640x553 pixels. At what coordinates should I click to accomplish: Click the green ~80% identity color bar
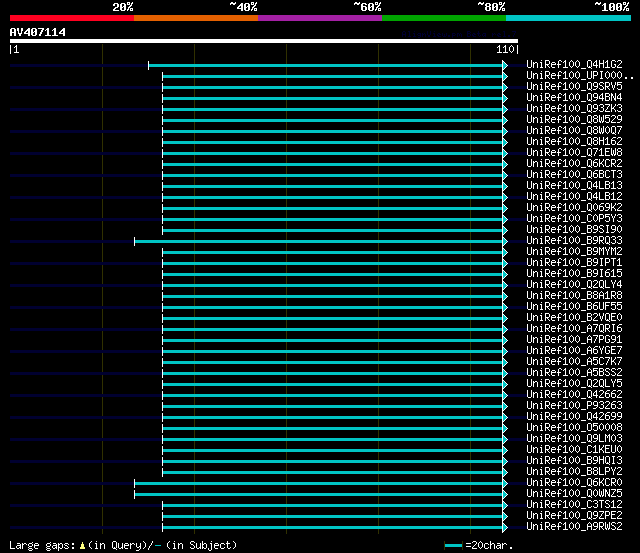point(444,18)
